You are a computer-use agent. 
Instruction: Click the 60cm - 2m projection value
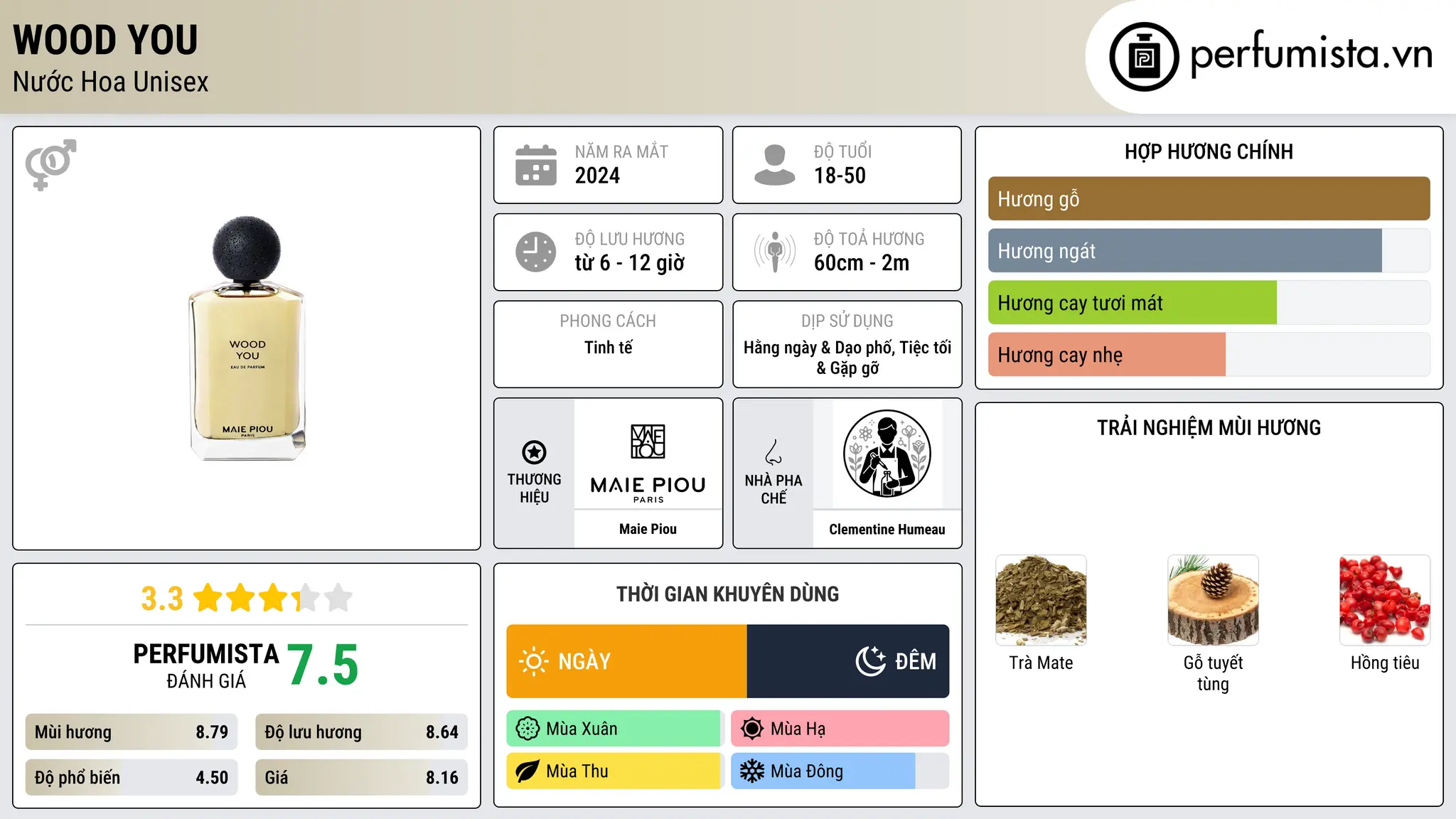click(862, 263)
